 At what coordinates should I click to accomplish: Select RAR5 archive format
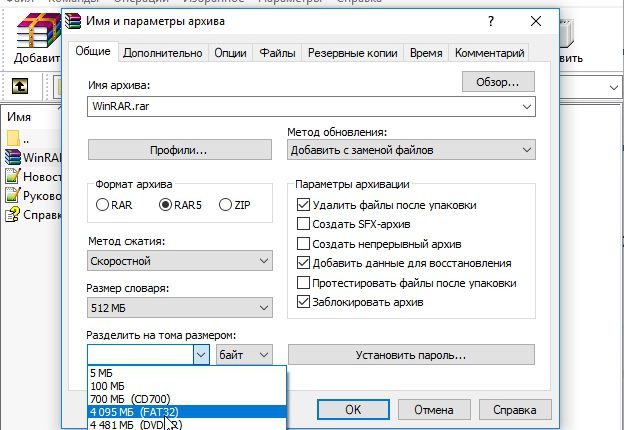[165, 205]
